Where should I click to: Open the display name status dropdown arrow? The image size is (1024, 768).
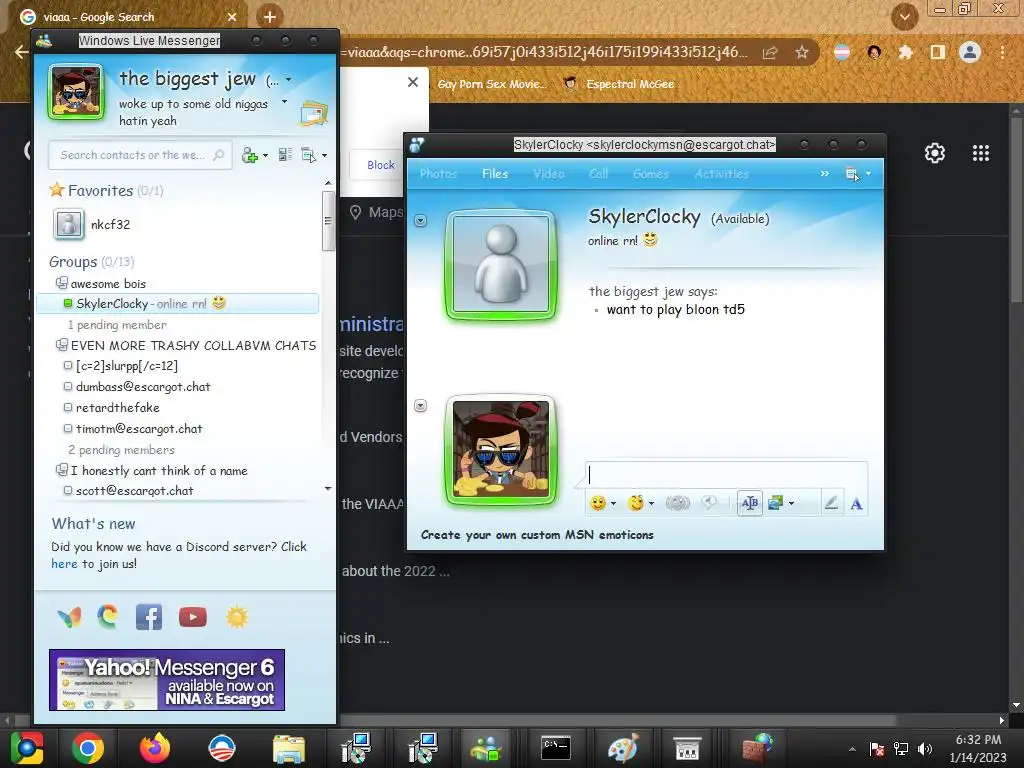tap(289, 80)
